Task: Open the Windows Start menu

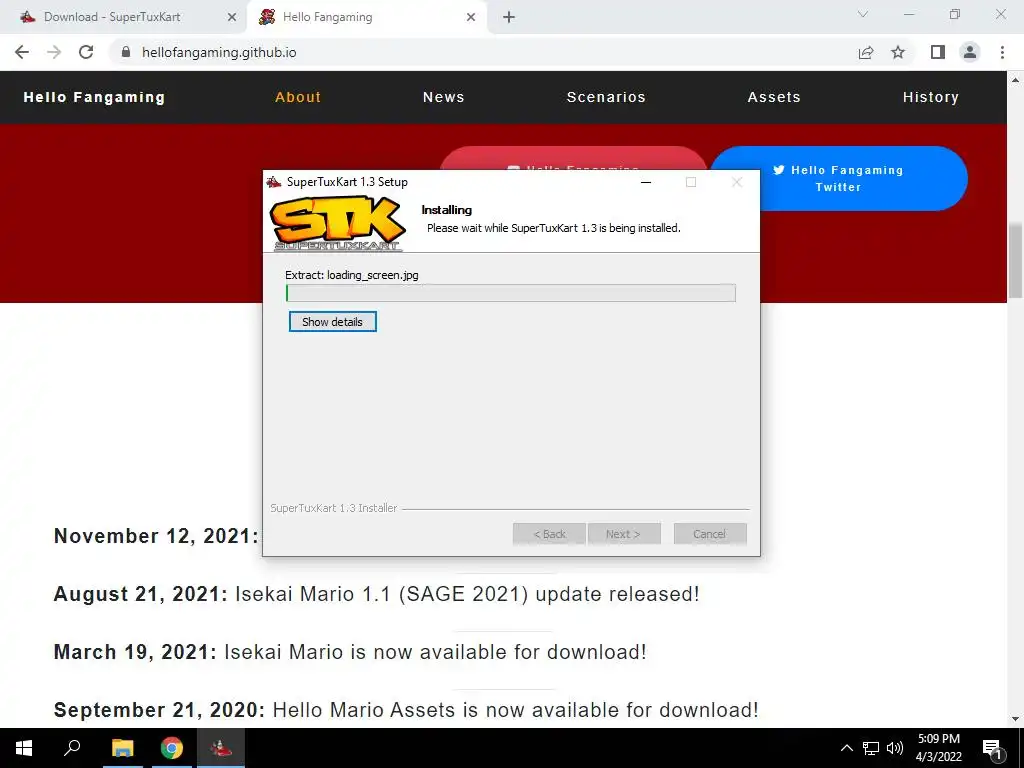Action: pos(24,748)
